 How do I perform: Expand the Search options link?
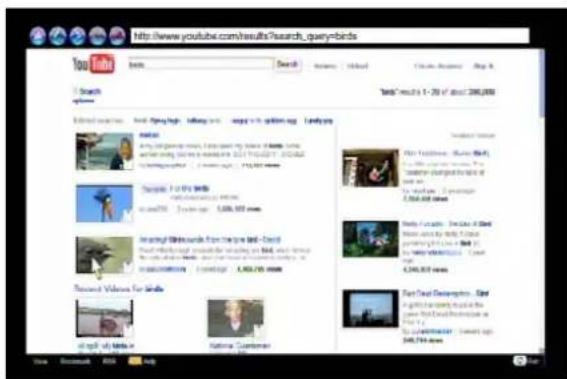point(87,95)
